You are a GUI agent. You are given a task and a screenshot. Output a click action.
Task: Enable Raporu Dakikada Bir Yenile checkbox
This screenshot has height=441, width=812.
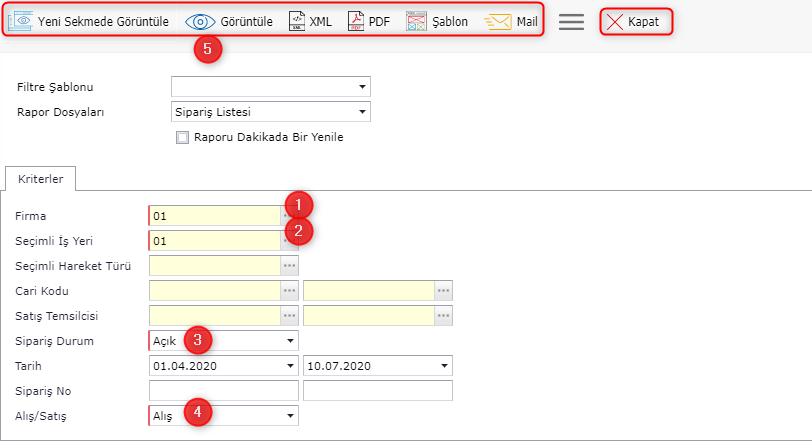[x=182, y=137]
